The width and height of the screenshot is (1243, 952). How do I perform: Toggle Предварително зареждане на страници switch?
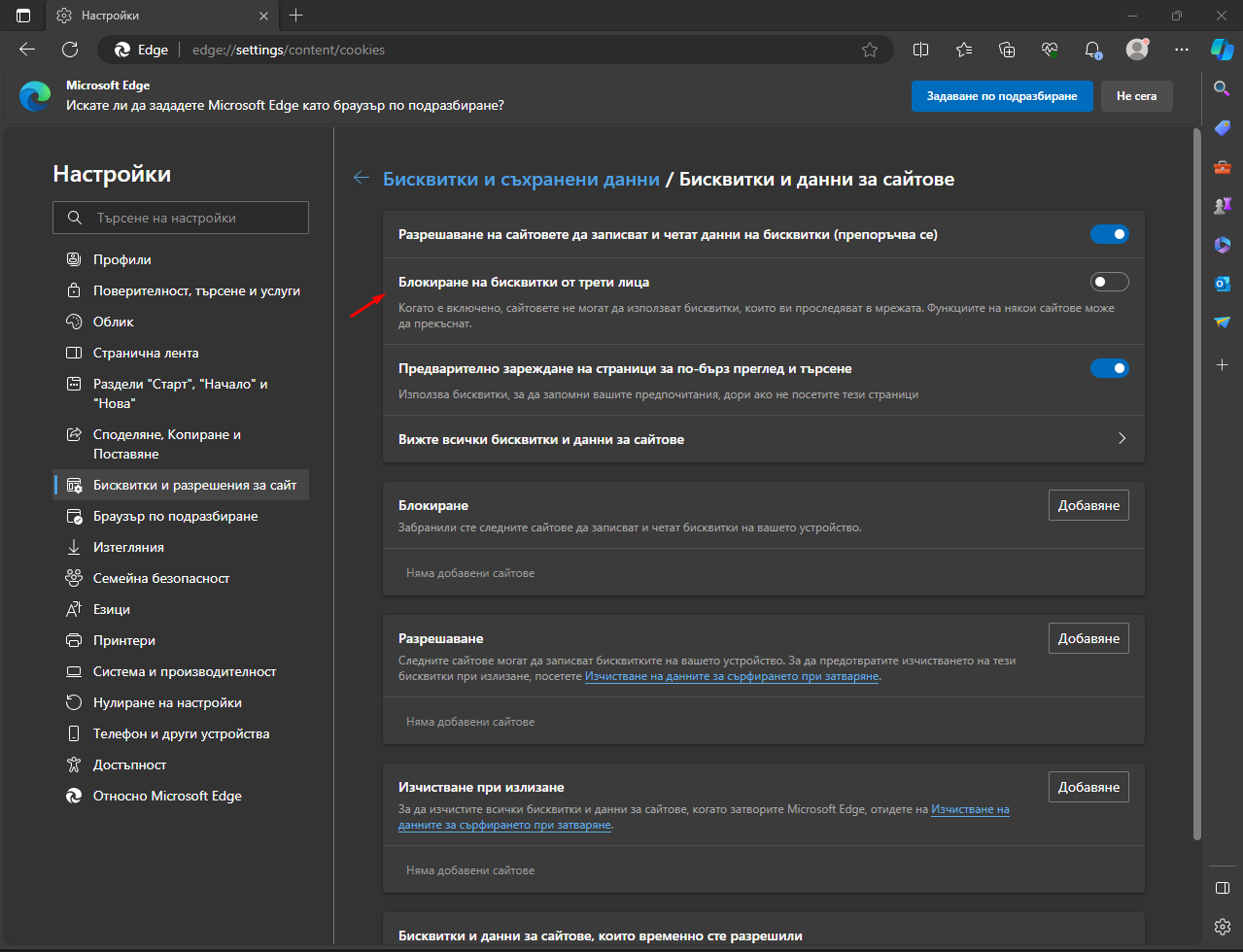pyautogui.click(x=1110, y=368)
